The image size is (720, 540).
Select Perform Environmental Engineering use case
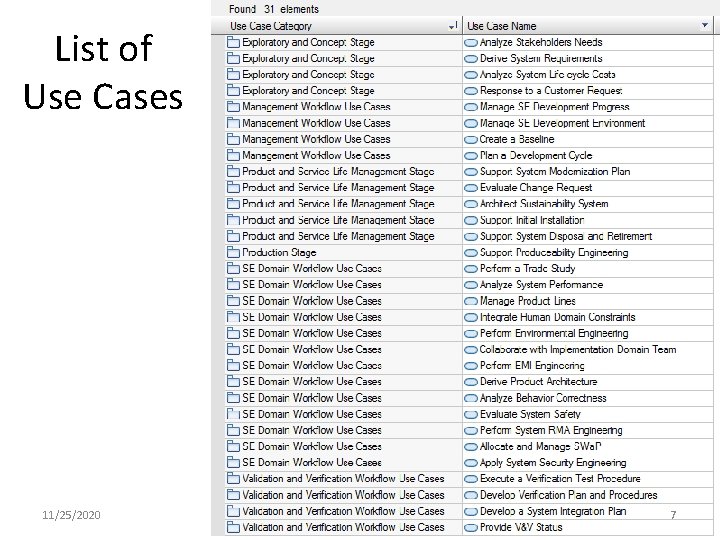554,333
